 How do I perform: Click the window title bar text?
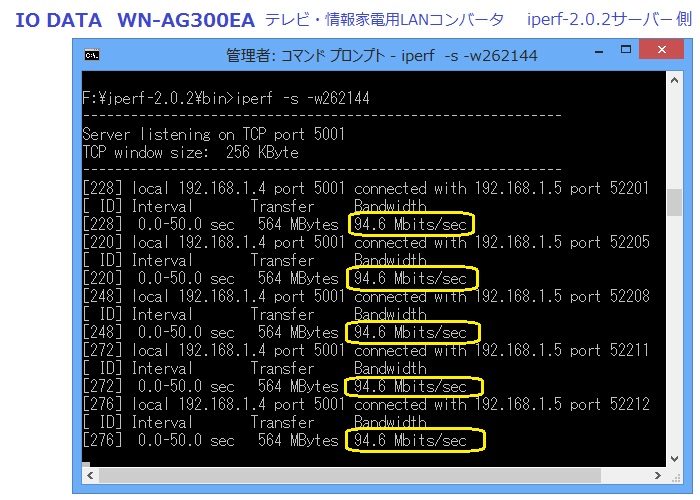pyautogui.click(x=382, y=55)
